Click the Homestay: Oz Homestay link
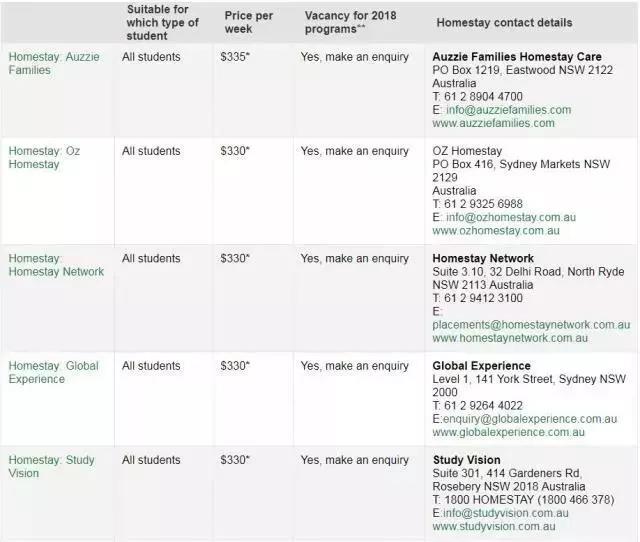 pyautogui.click(x=44, y=158)
